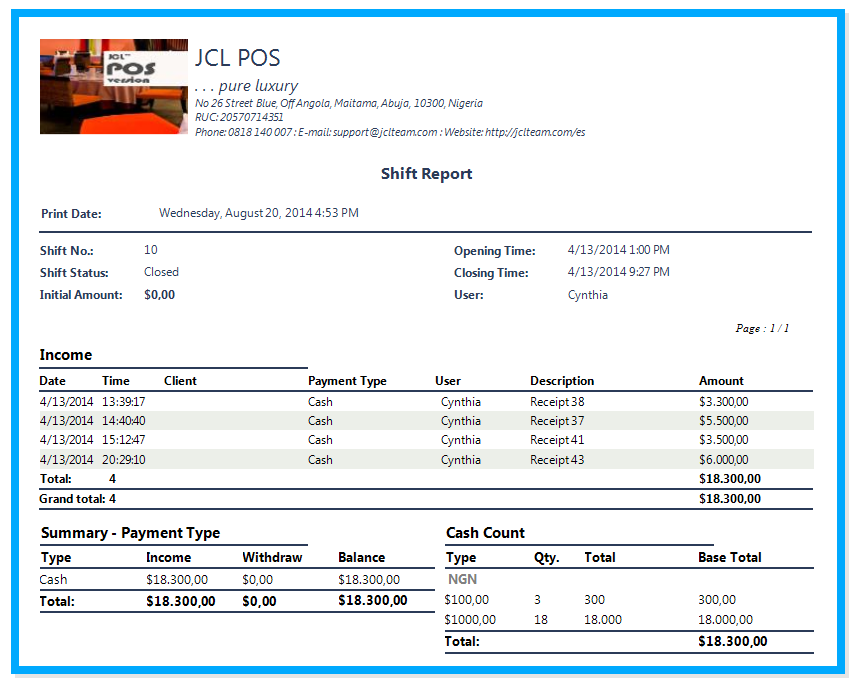The width and height of the screenshot is (858, 684).
Task: Click the Cash Count section heading
Action: coord(485,533)
